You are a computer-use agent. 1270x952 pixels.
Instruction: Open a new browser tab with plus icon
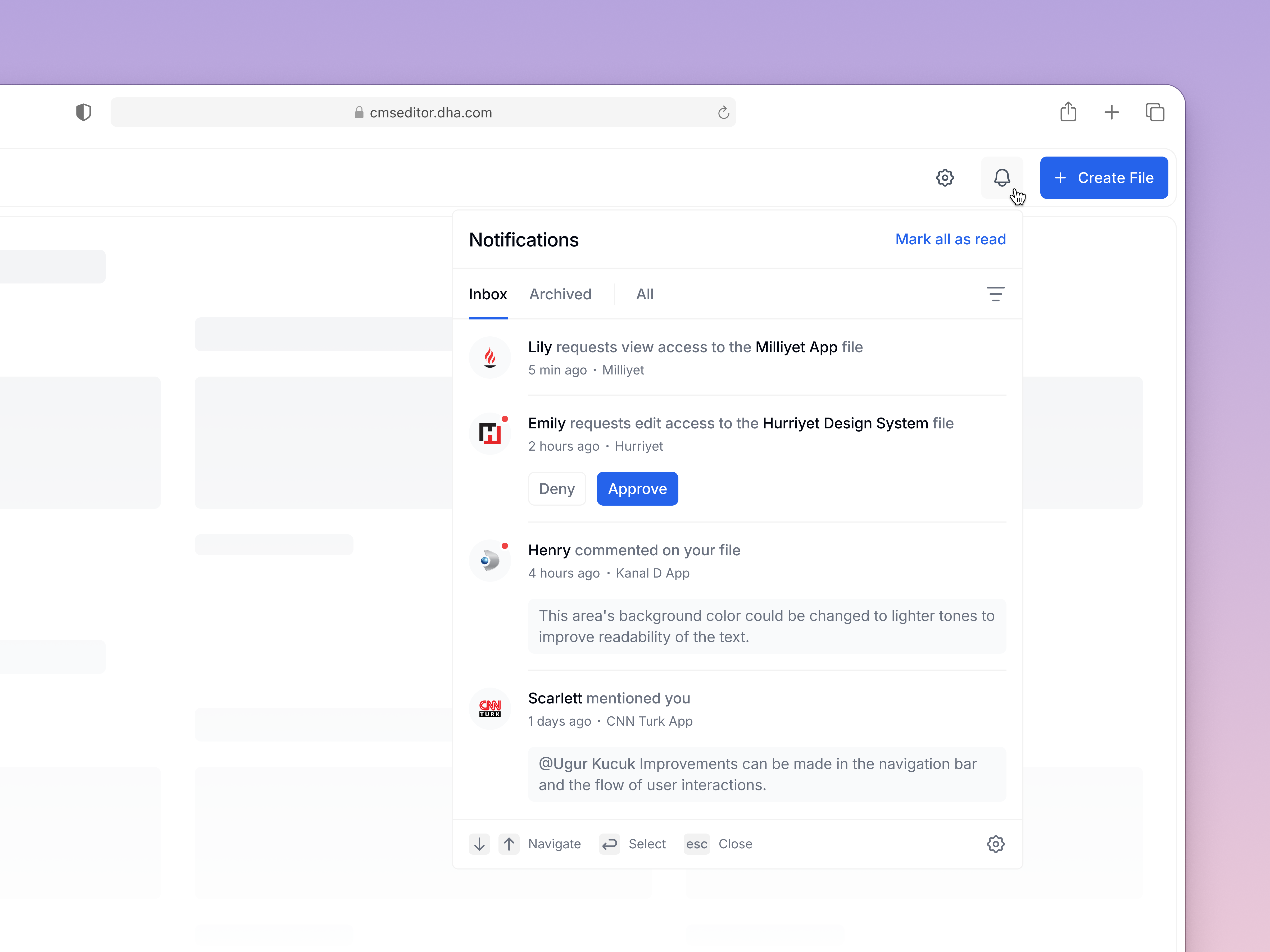tap(1112, 112)
